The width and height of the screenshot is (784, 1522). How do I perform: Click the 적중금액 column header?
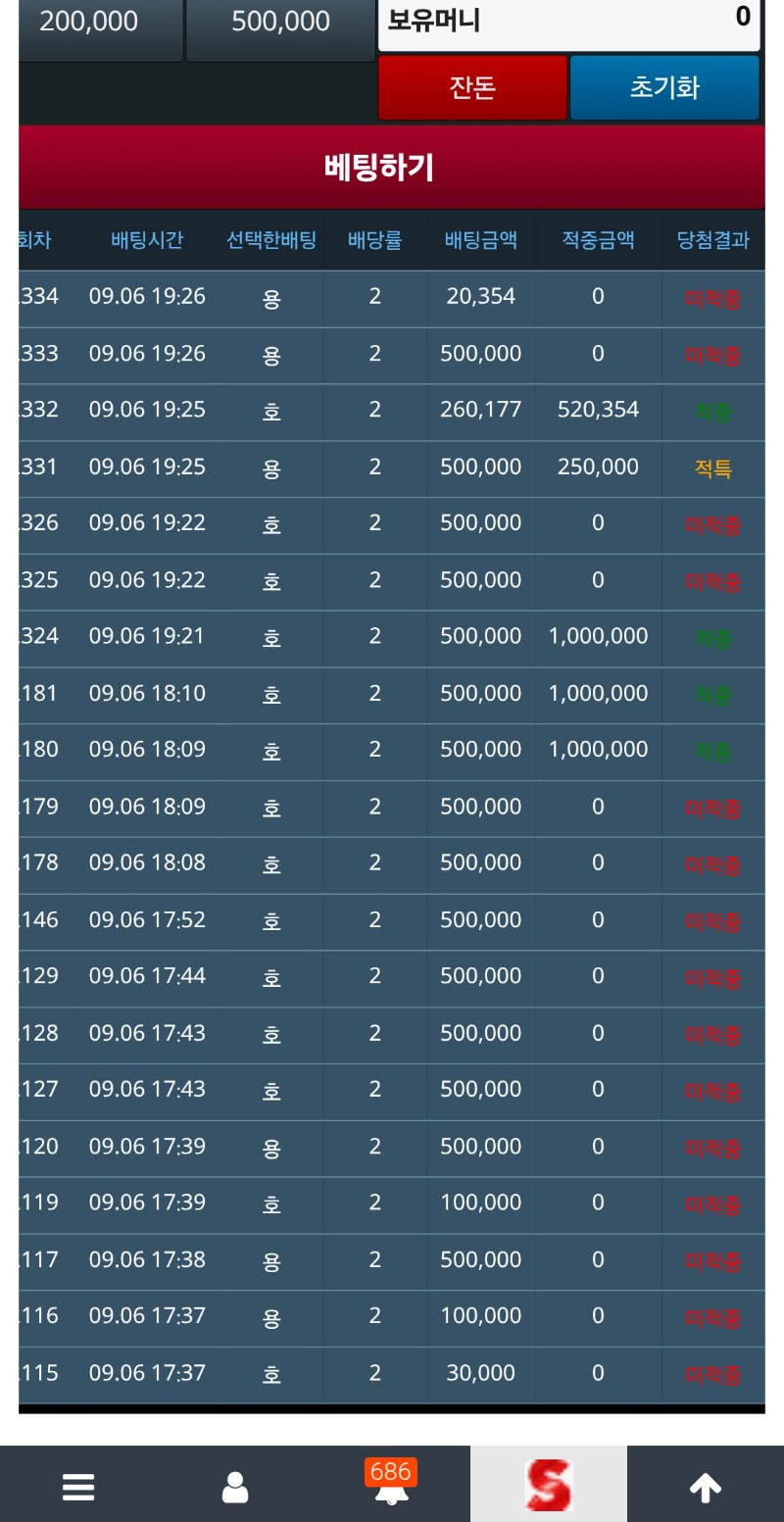(598, 240)
